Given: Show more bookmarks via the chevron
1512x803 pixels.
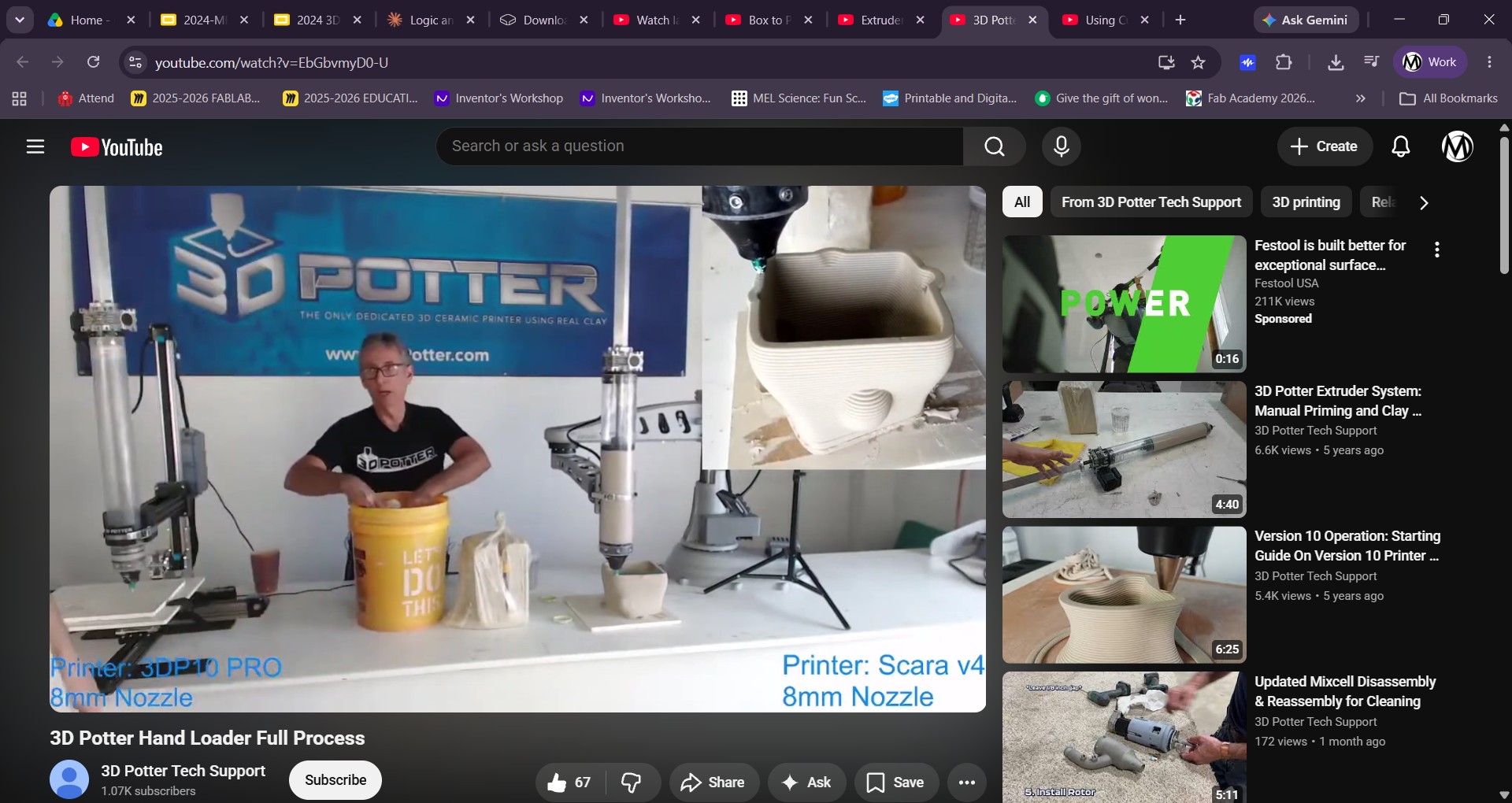Looking at the screenshot, I should point(1360,98).
